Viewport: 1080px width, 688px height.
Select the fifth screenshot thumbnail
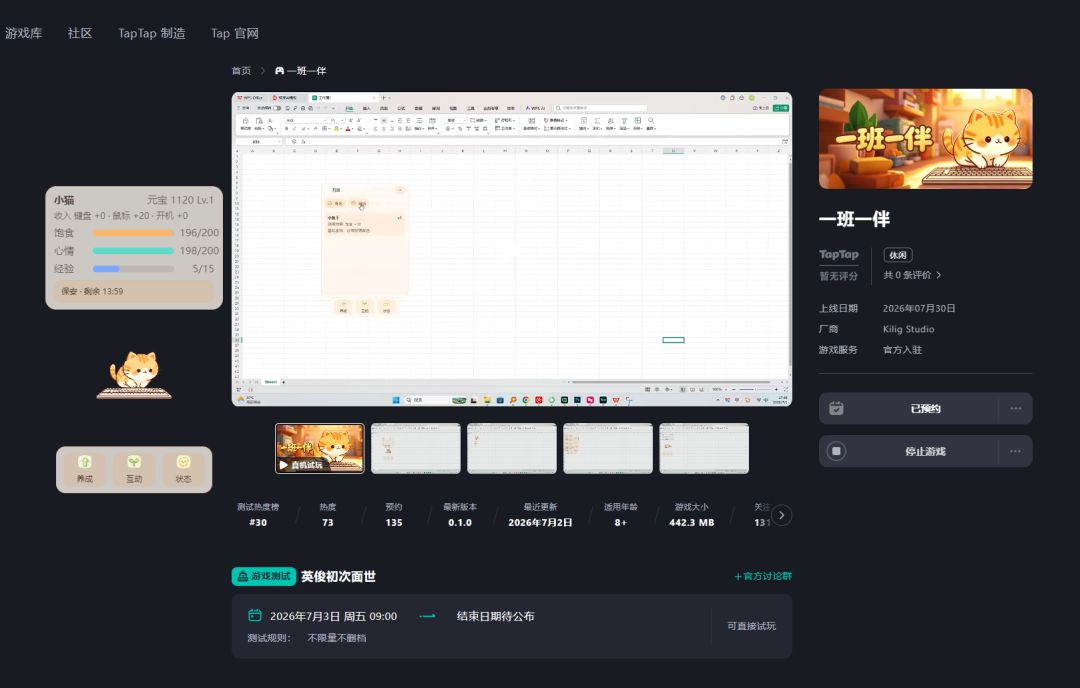(x=704, y=448)
